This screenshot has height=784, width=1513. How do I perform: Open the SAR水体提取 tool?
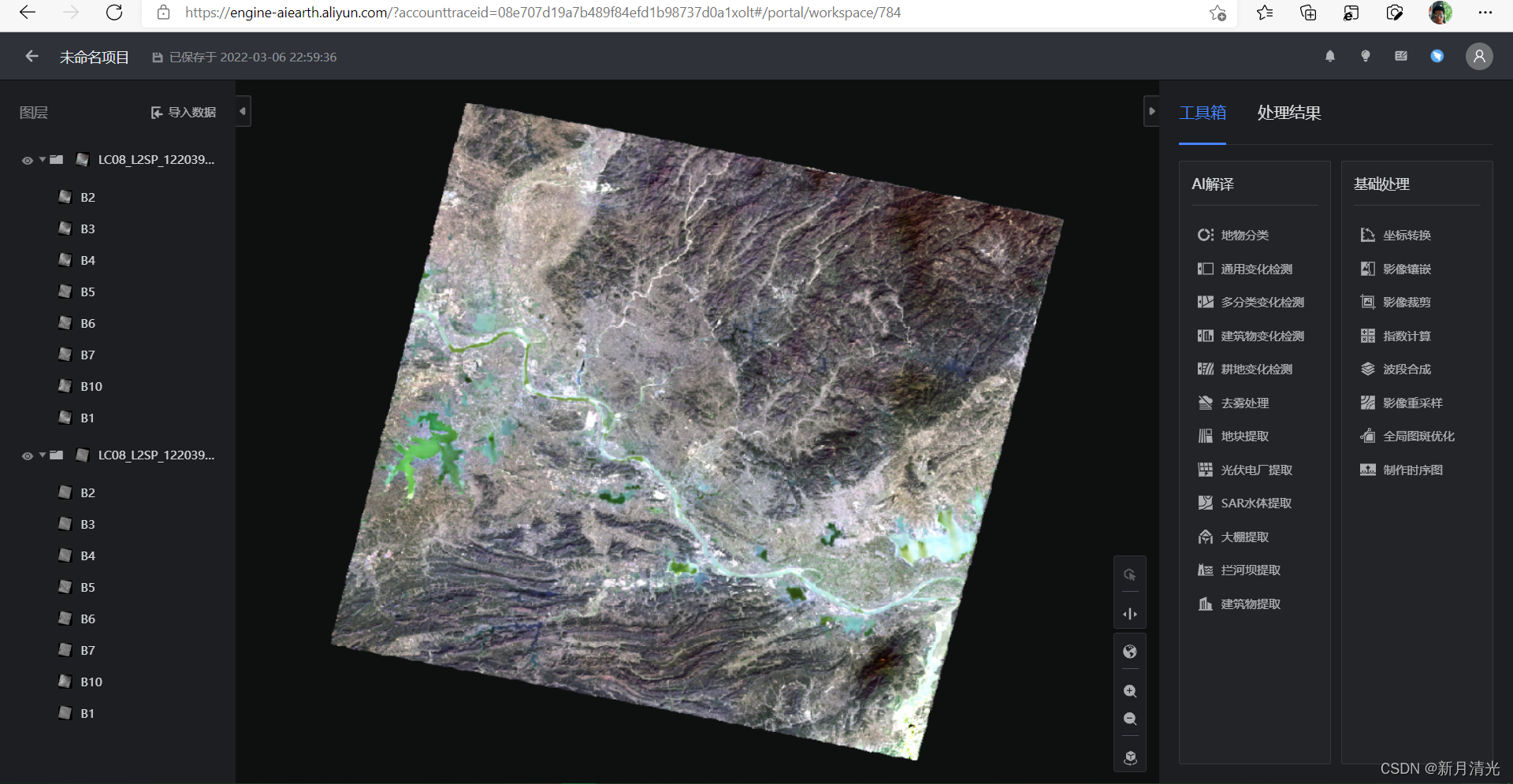1245,503
